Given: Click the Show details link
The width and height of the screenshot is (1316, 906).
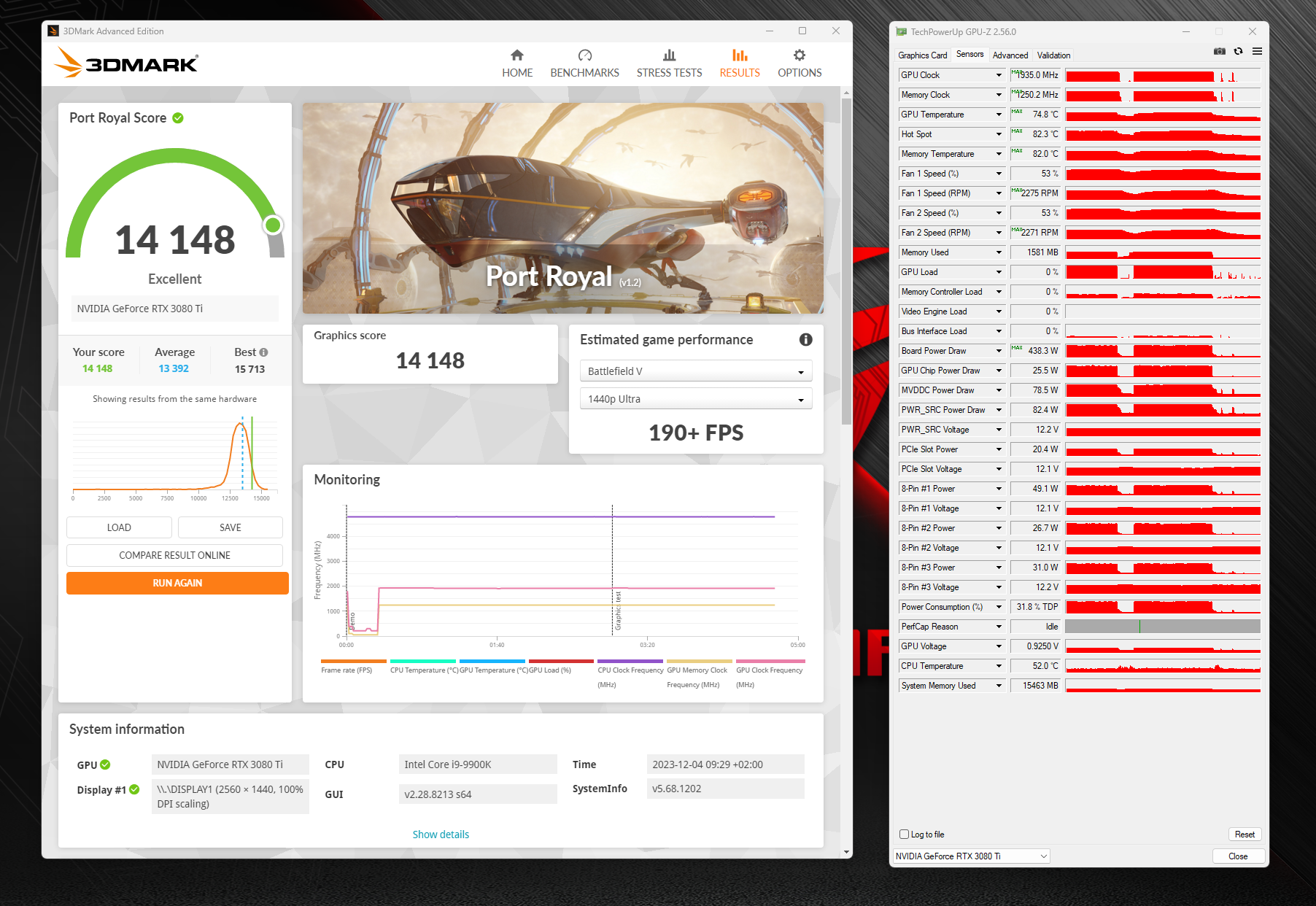Looking at the screenshot, I should (x=441, y=835).
